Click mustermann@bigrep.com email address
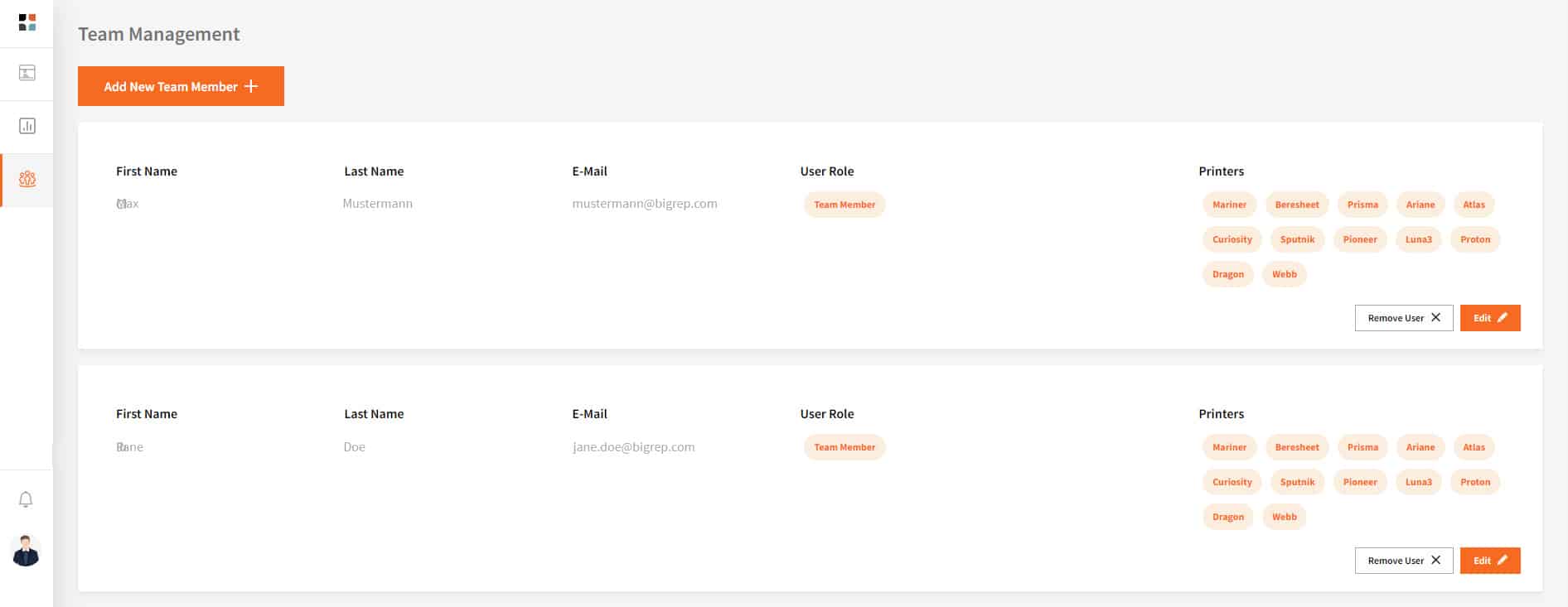This screenshot has height=607, width=1568. [645, 204]
